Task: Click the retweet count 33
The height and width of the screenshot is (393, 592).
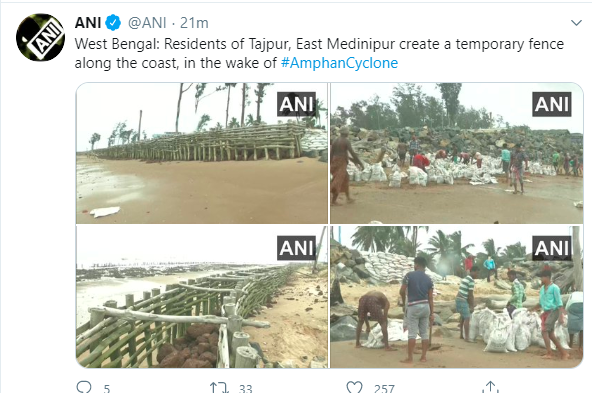Action: pos(245,388)
